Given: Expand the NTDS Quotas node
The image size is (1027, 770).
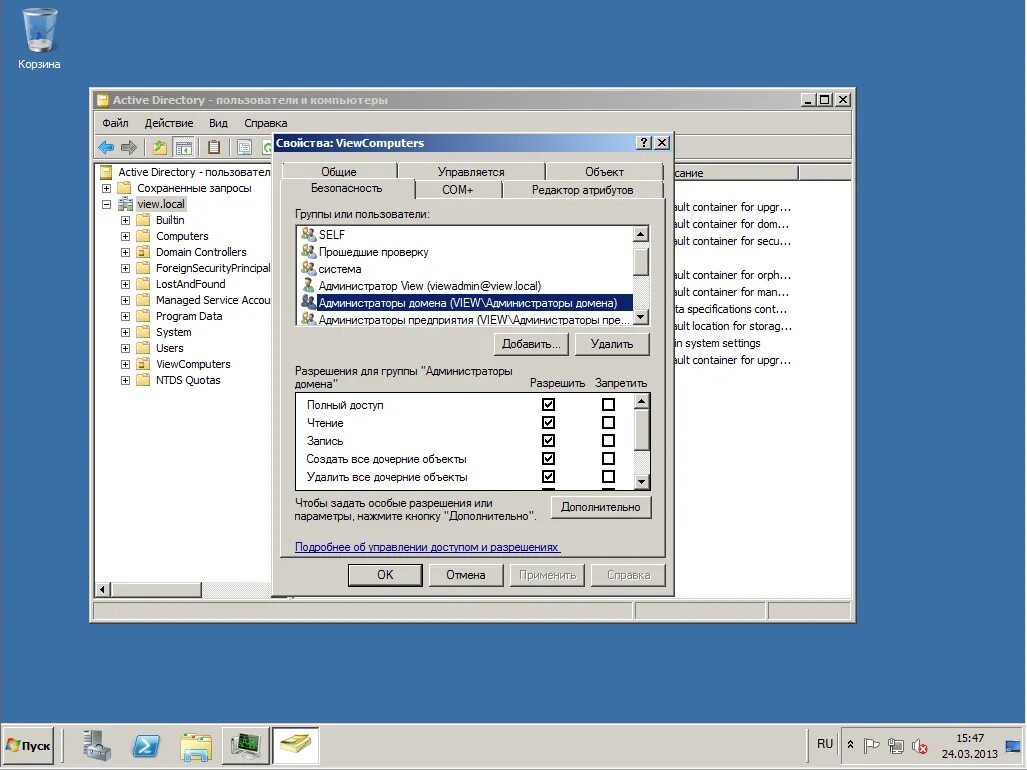Looking at the screenshot, I should 125,380.
